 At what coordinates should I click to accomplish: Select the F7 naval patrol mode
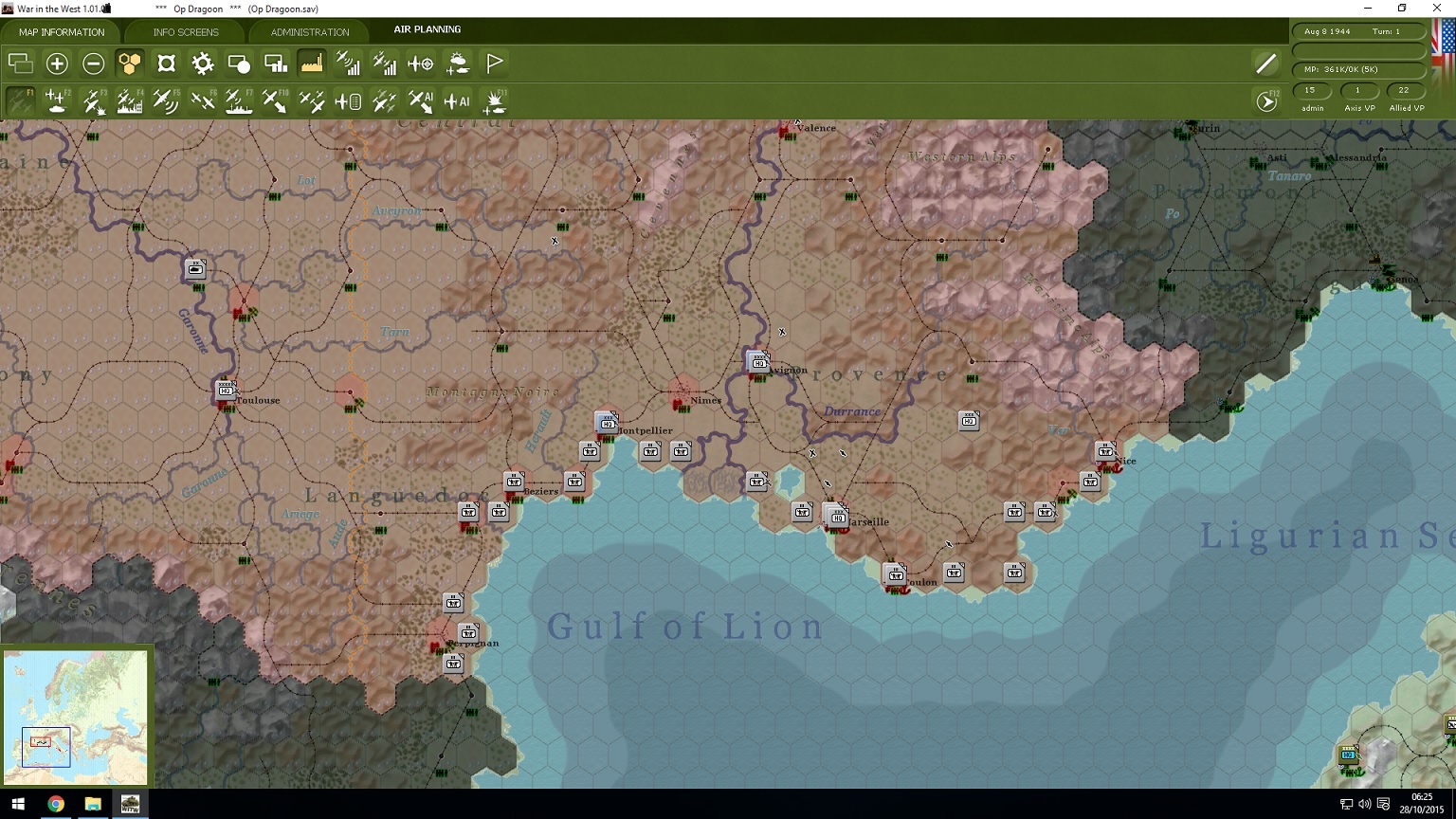(x=239, y=100)
